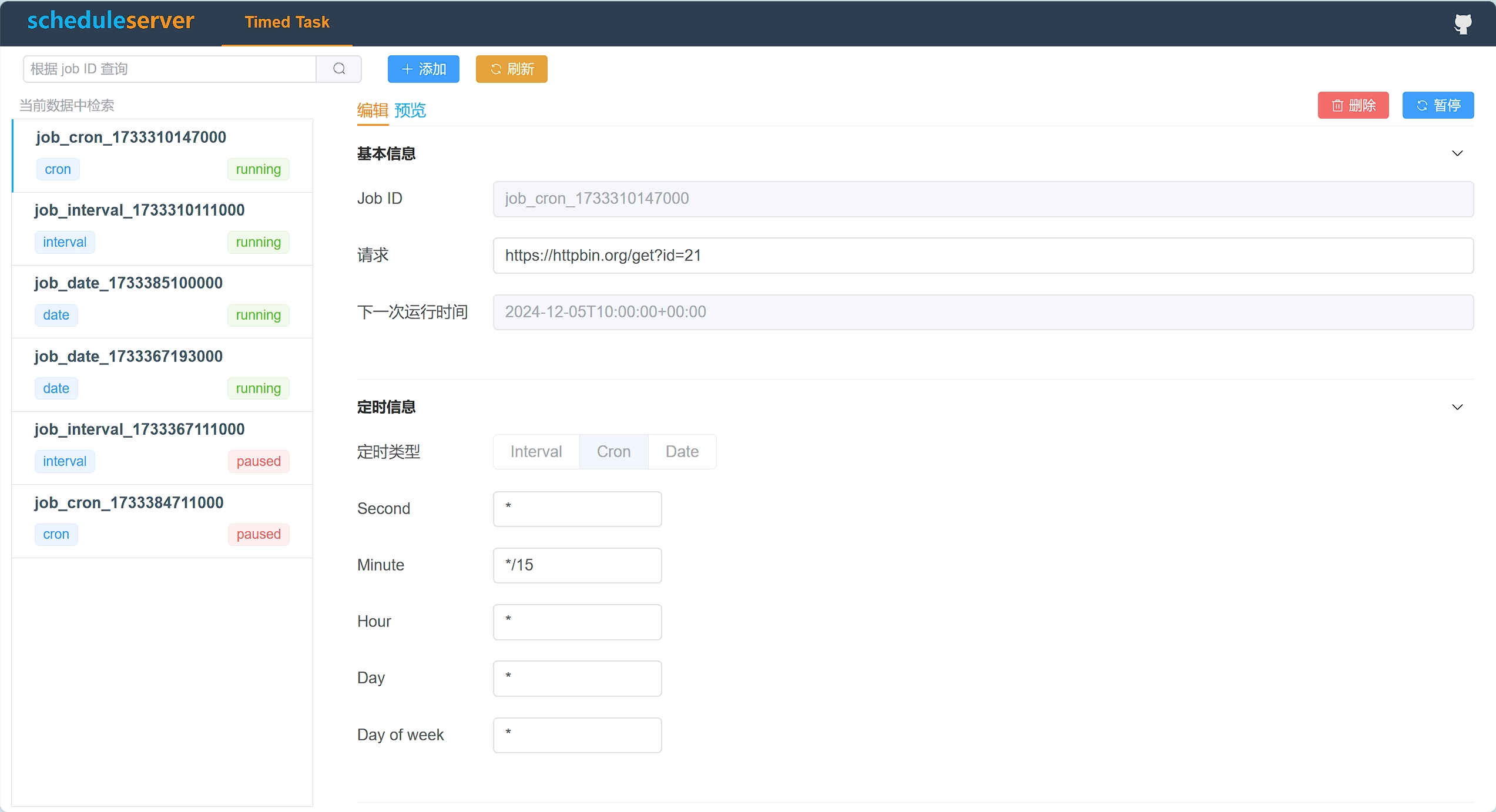Click the job ID search input field
Image resolution: width=1496 pixels, height=812 pixels.
[x=169, y=69]
